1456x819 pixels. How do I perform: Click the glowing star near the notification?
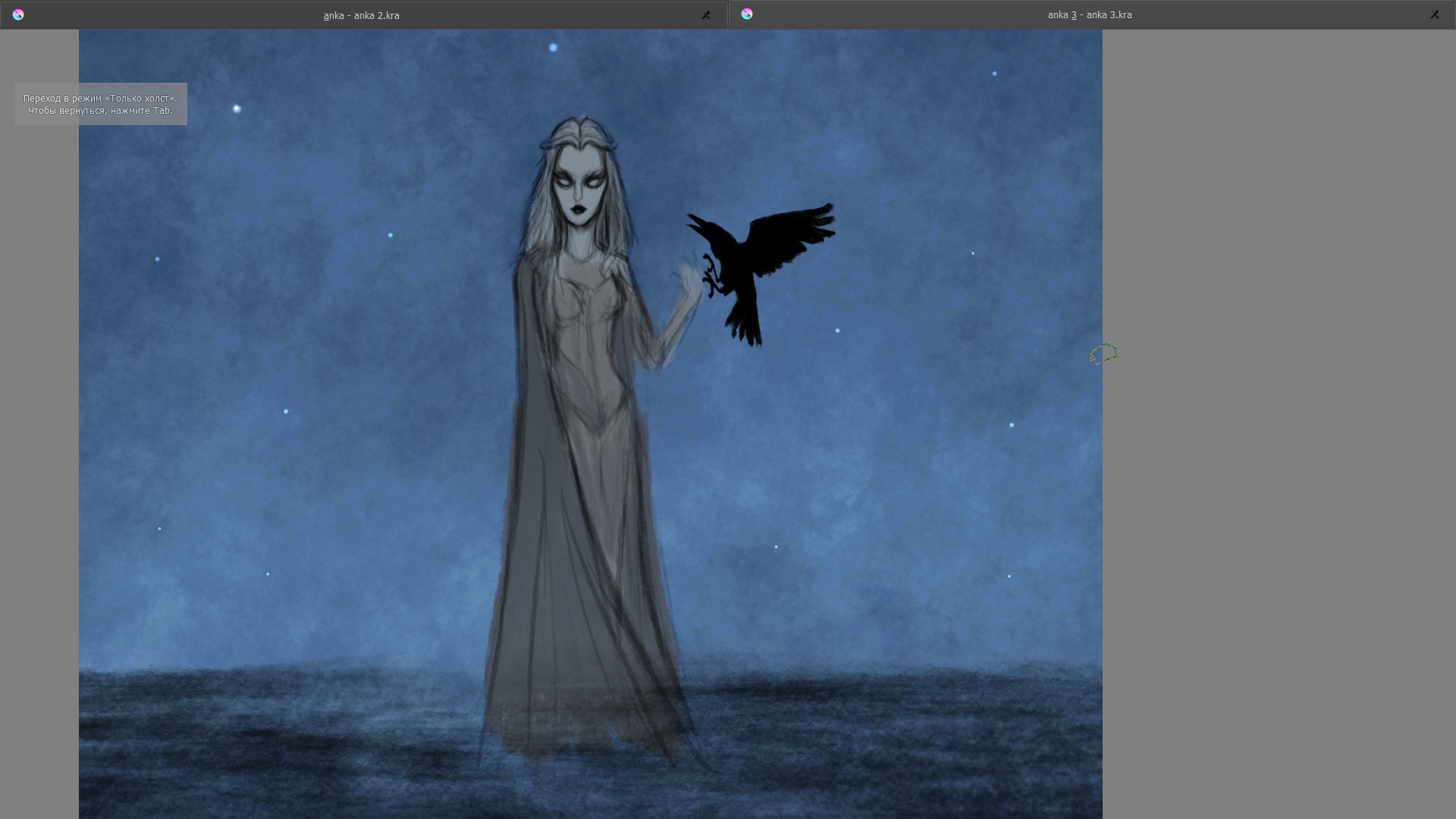point(237,109)
